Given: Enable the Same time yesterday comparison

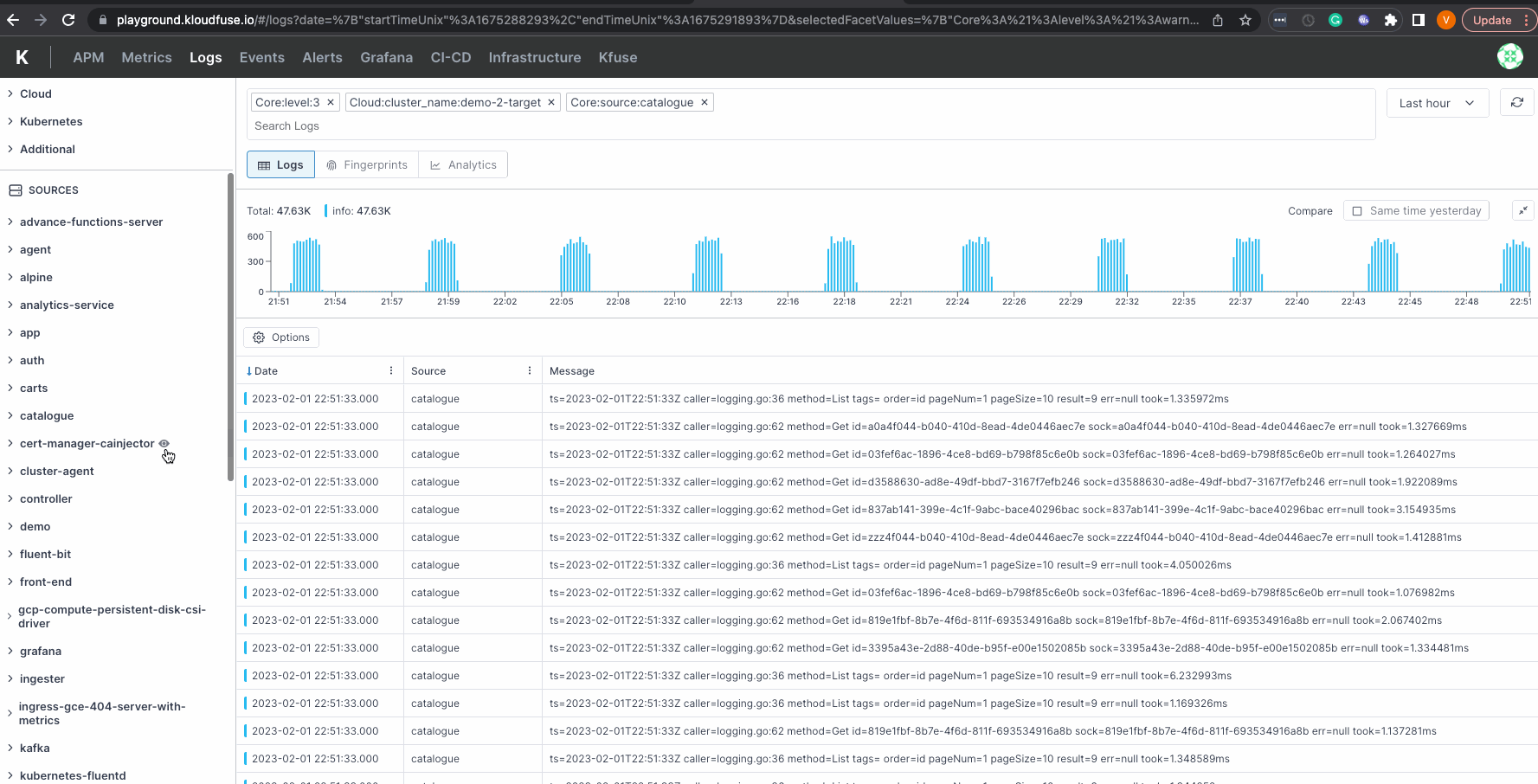Looking at the screenshot, I should click(1356, 210).
